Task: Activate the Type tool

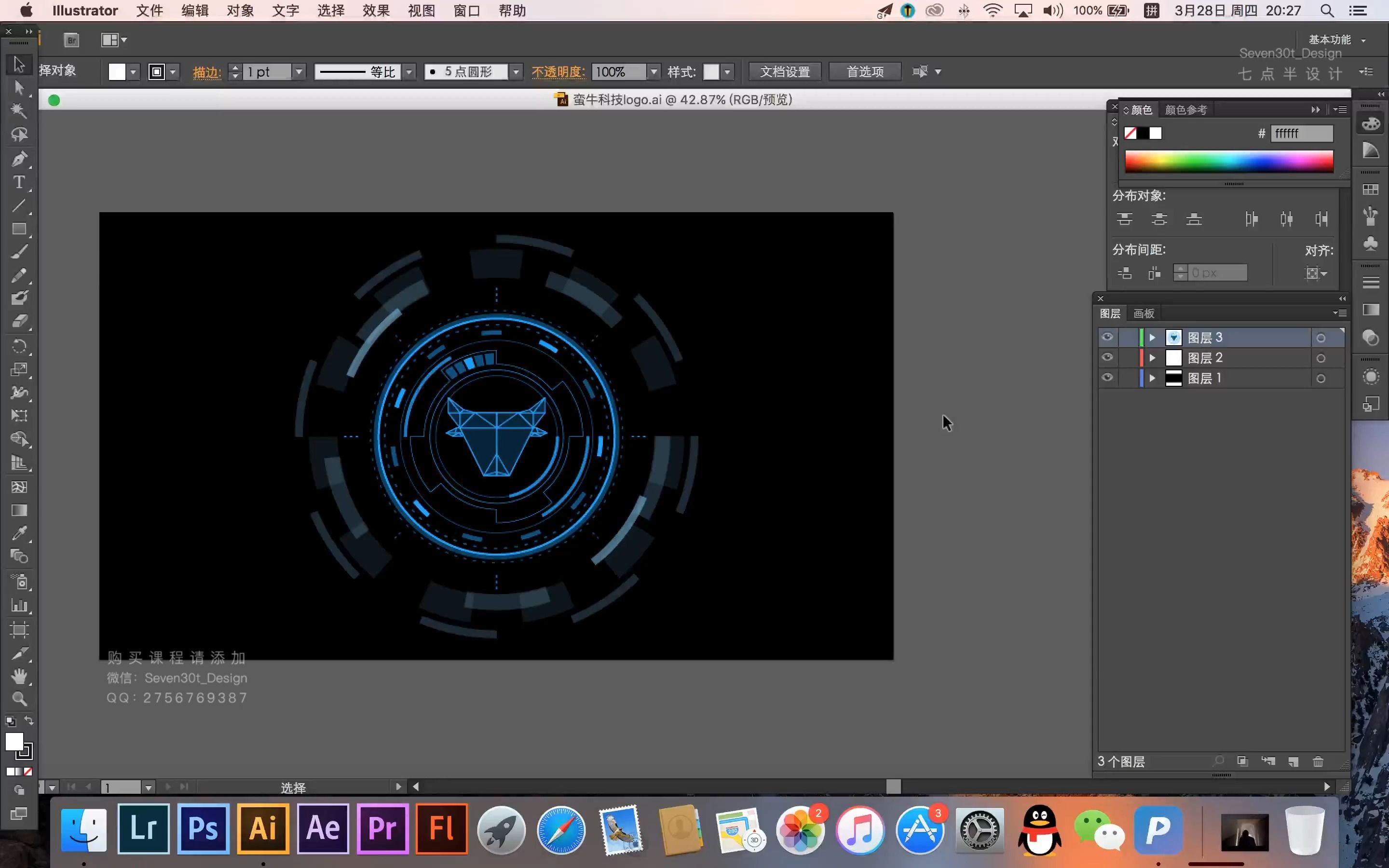Action: pyautogui.click(x=19, y=183)
